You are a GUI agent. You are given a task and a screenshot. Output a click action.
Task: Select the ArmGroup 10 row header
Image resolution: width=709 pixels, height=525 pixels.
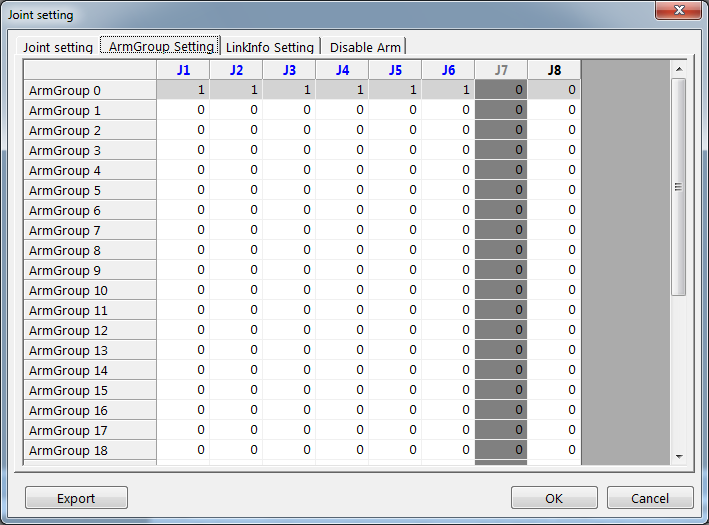click(90, 290)
